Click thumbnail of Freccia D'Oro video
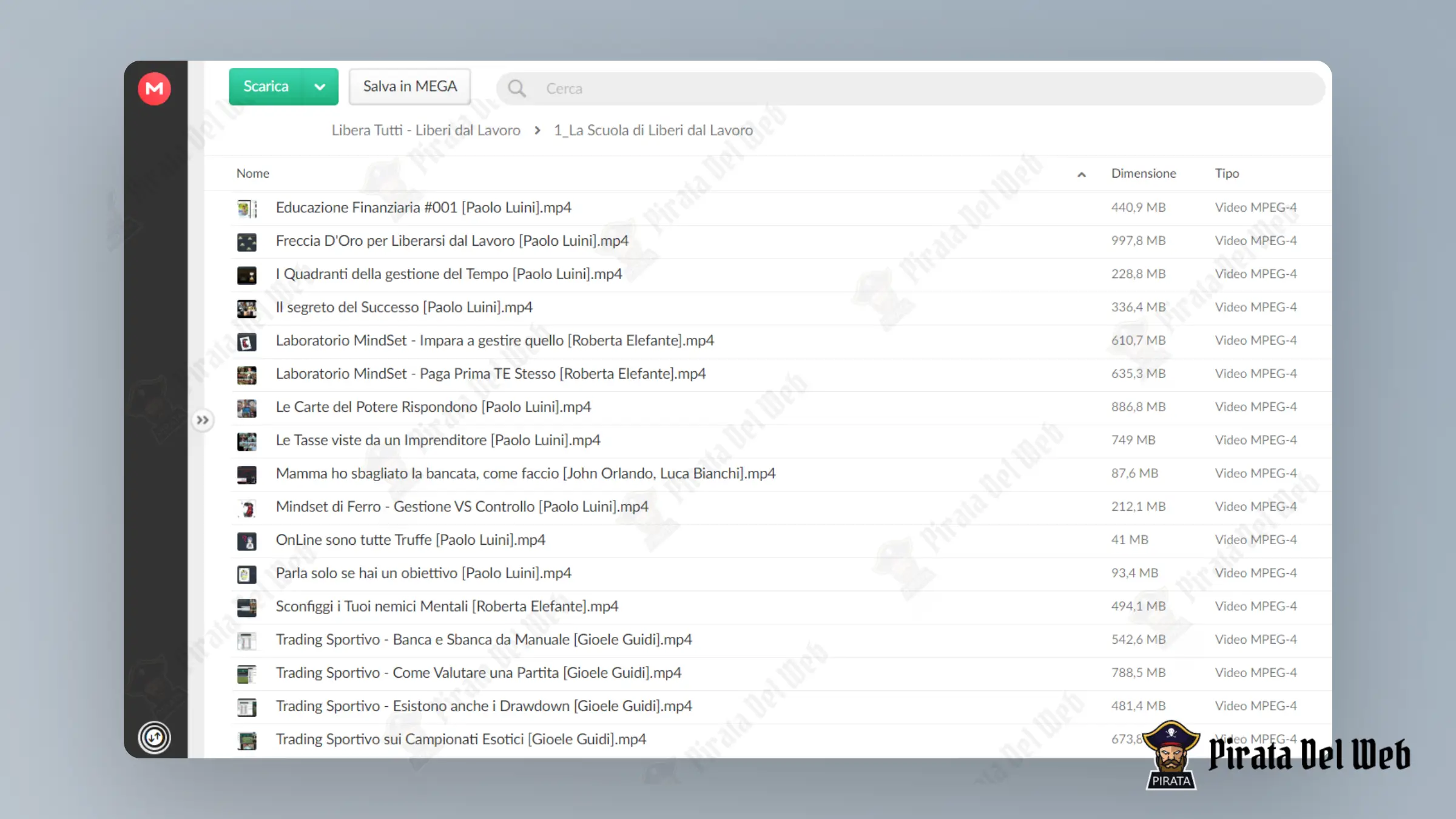Image resolution: width=1456 pixels, height=819 pixels. pyautogui.click(x=247, y=242)
